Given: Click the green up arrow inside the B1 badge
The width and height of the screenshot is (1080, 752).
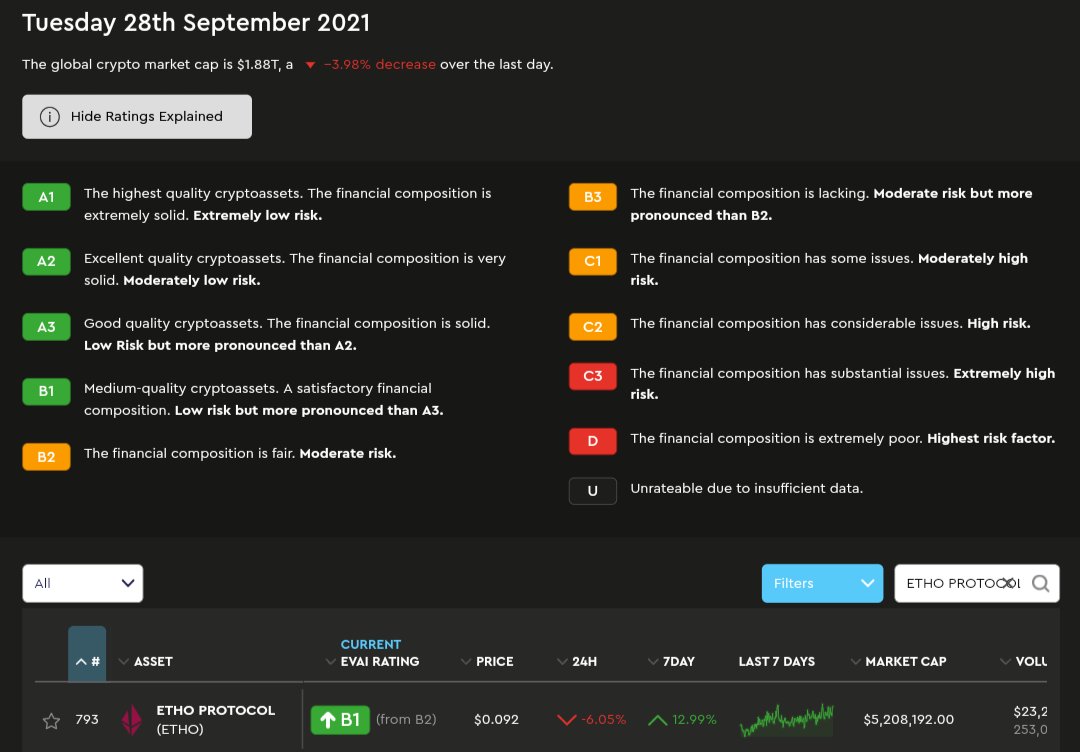Looking at the screenshot, I should (x=327, y=718).
